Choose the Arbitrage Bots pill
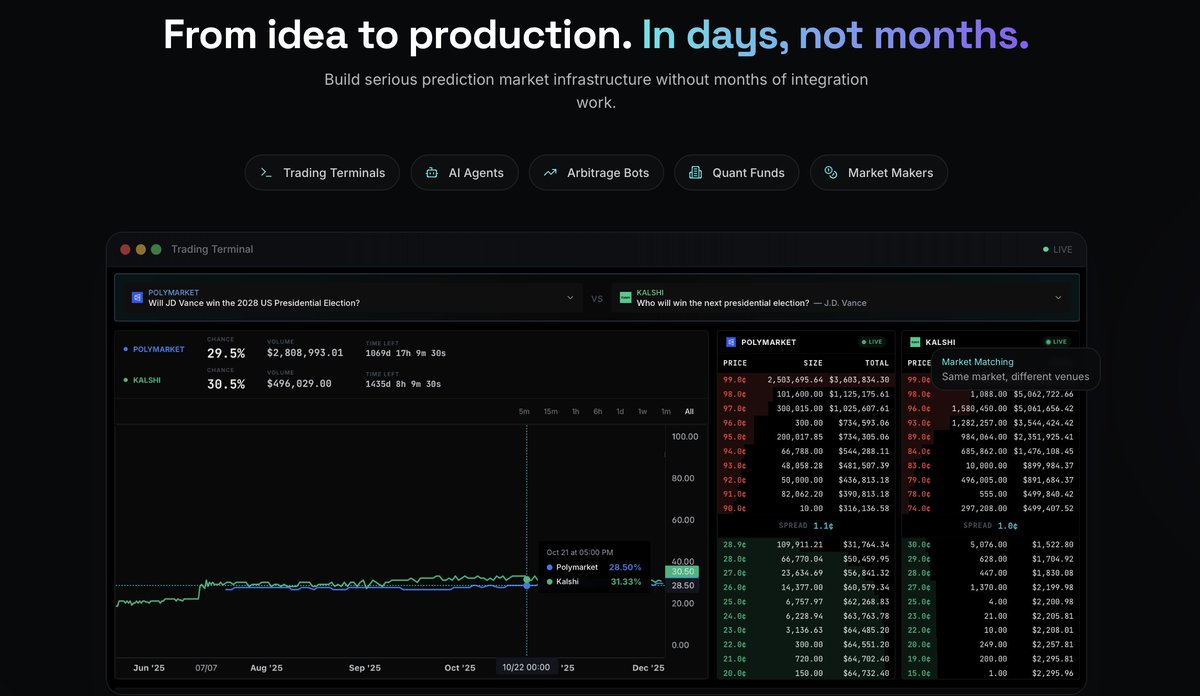This screenshot has width=1200, height=696. [596, 173]
